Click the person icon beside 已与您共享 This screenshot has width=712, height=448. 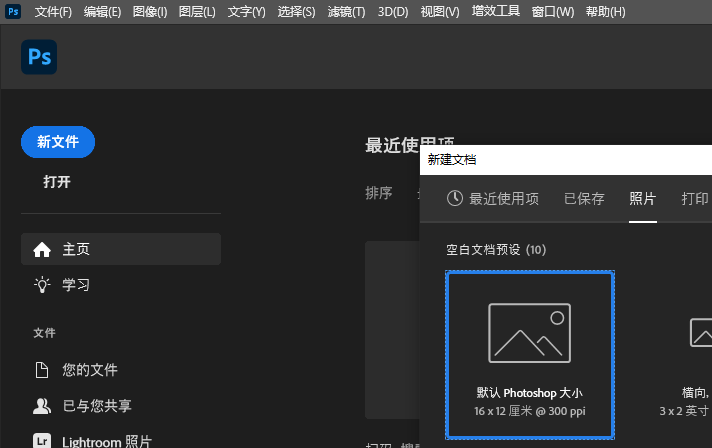42,406
